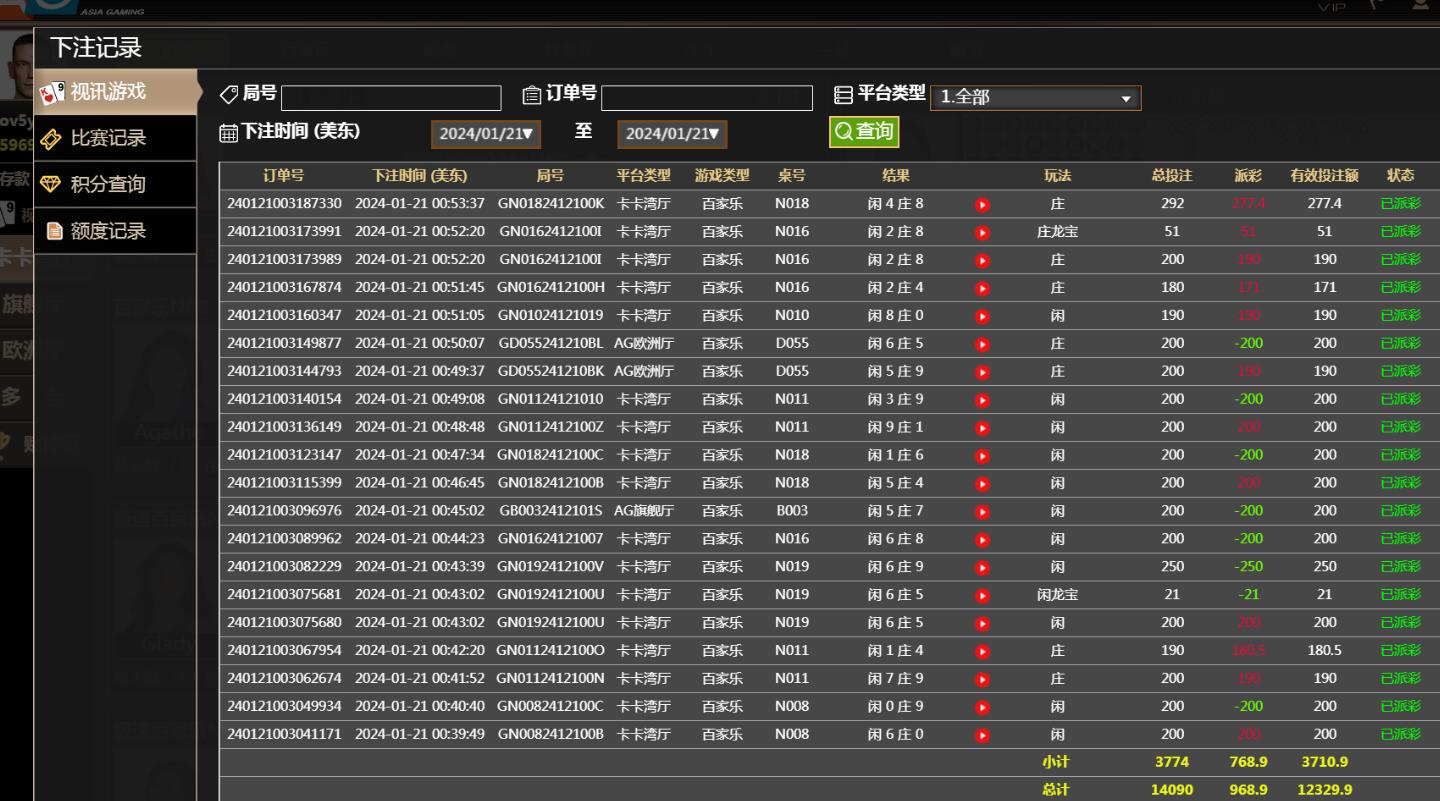Click 下注记录 window title

pyautogui.click(x=96, y=47)
